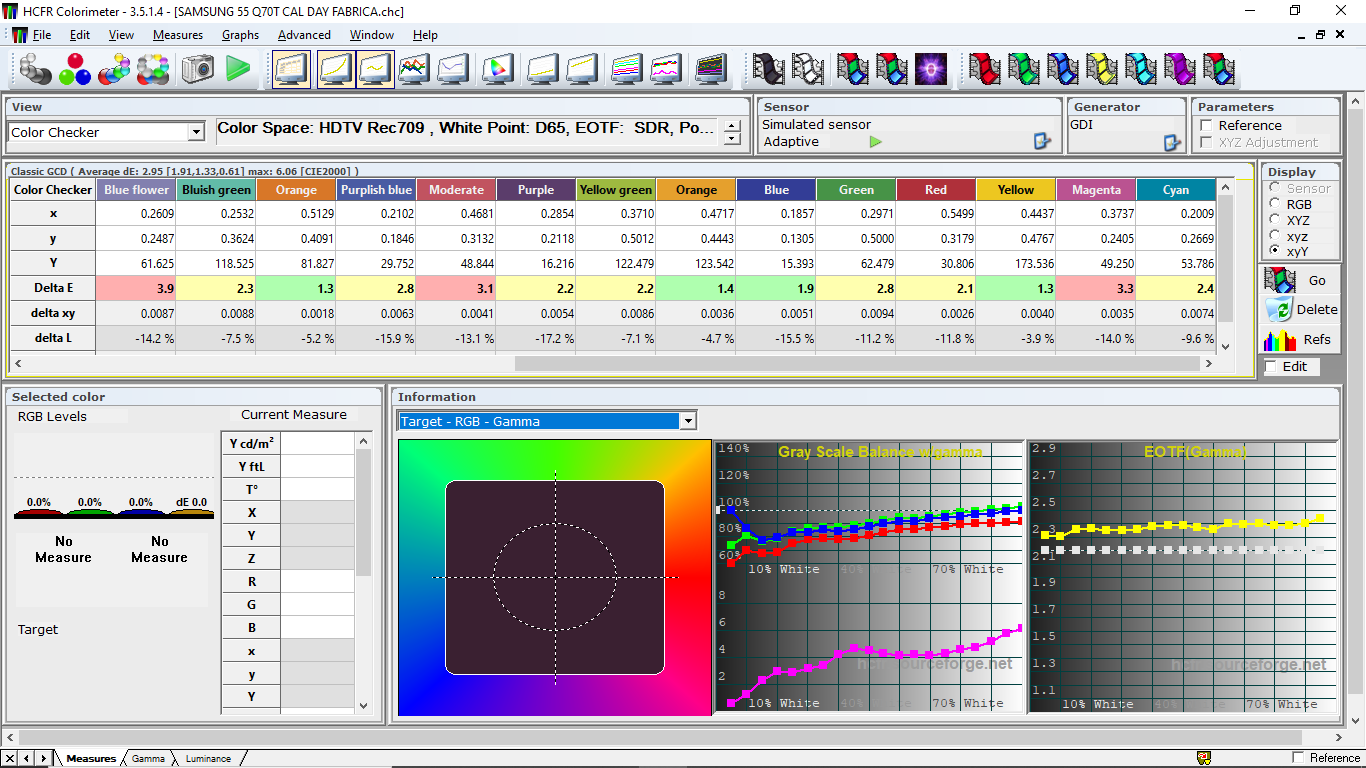Click the black film strip pattern icon

coord(769,69)
